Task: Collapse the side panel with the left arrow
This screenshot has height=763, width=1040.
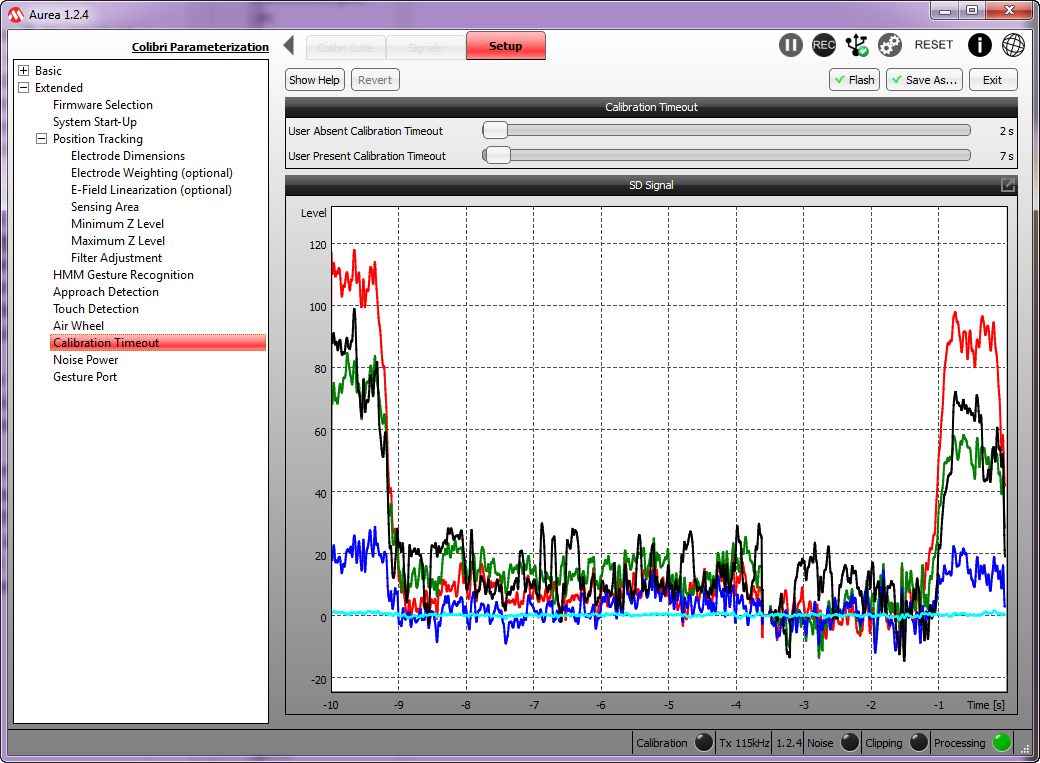Action: tap(289, 45)
